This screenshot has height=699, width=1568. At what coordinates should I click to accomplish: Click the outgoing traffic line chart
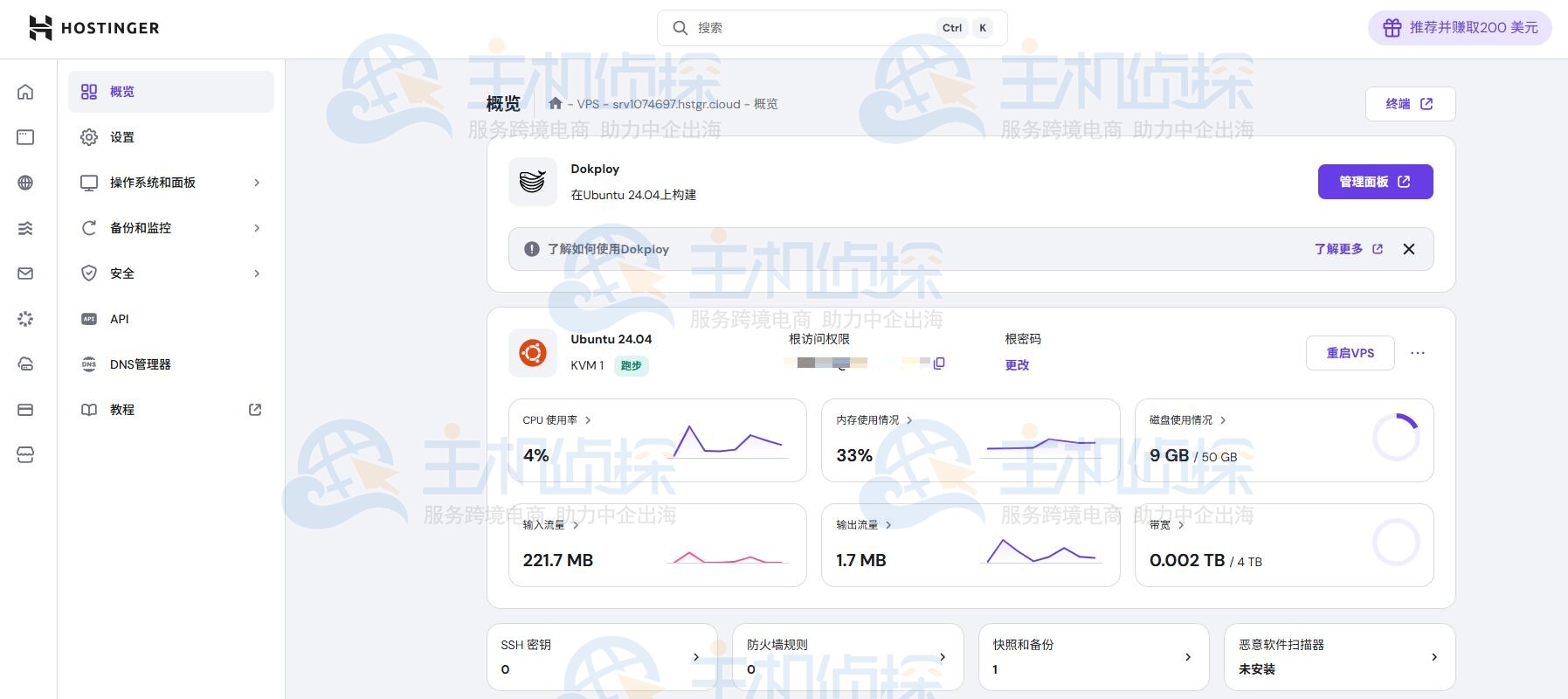1041,550
